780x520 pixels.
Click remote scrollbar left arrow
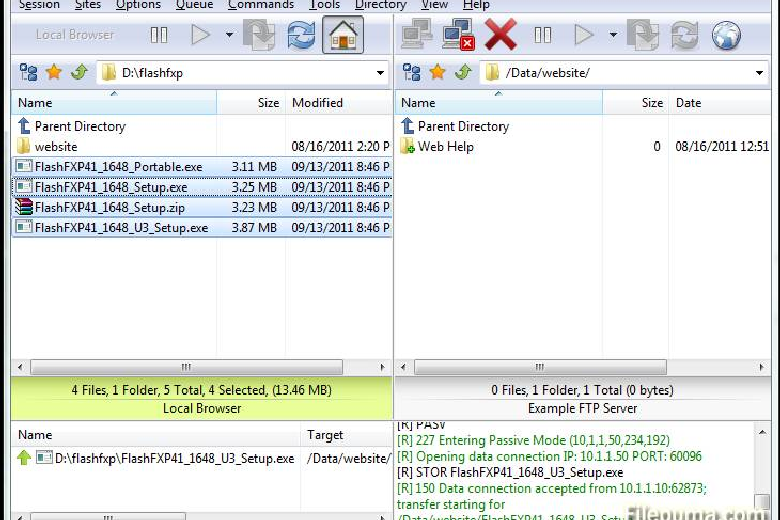pos(403,367)
